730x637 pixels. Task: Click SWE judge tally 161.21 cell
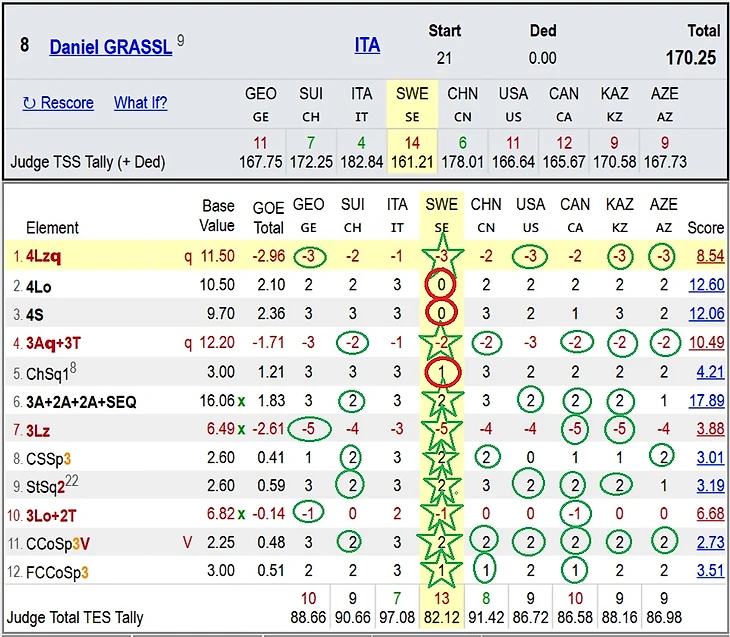point(412,152)
